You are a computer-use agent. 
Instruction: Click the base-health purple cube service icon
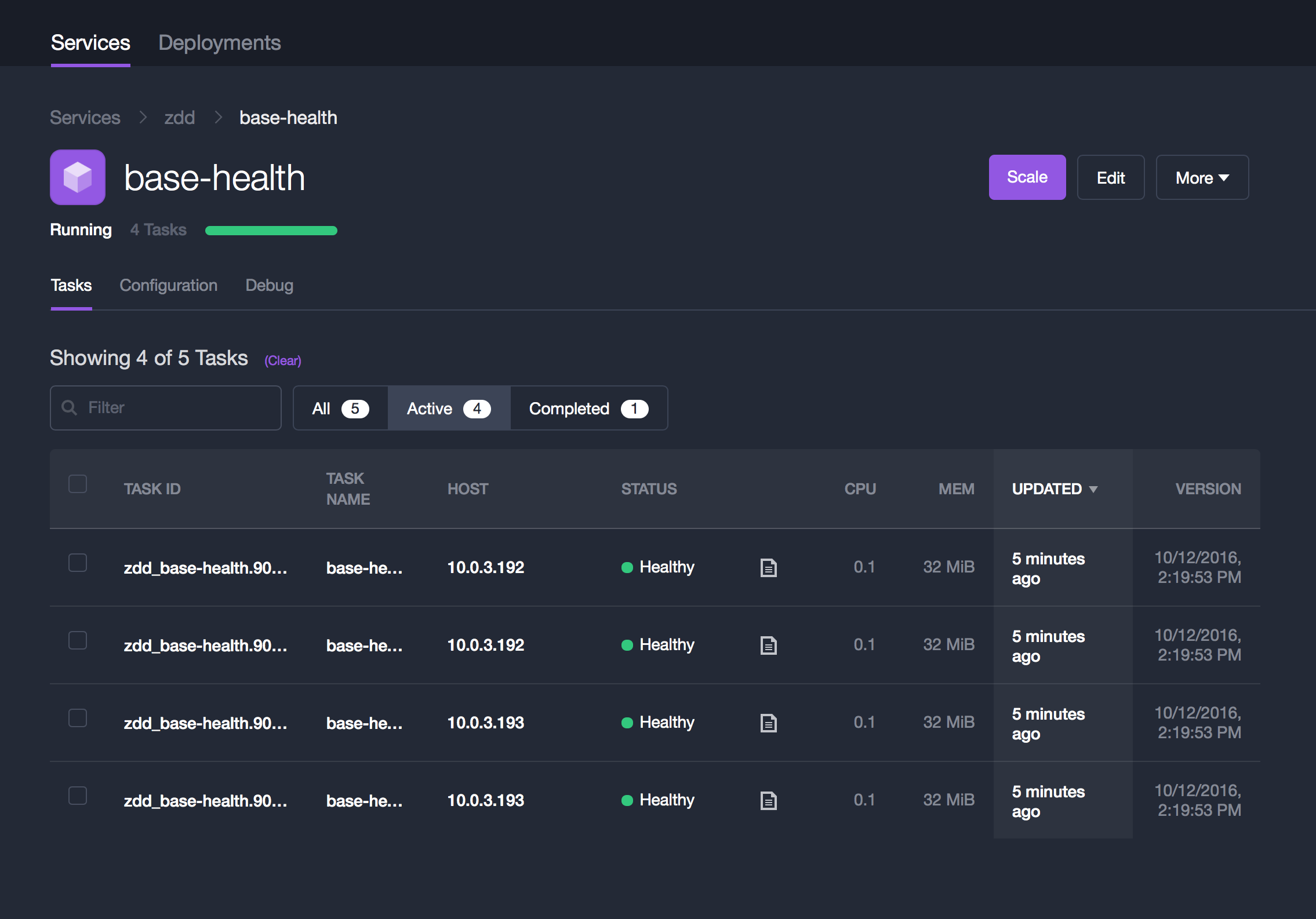[x=78, y=177]
